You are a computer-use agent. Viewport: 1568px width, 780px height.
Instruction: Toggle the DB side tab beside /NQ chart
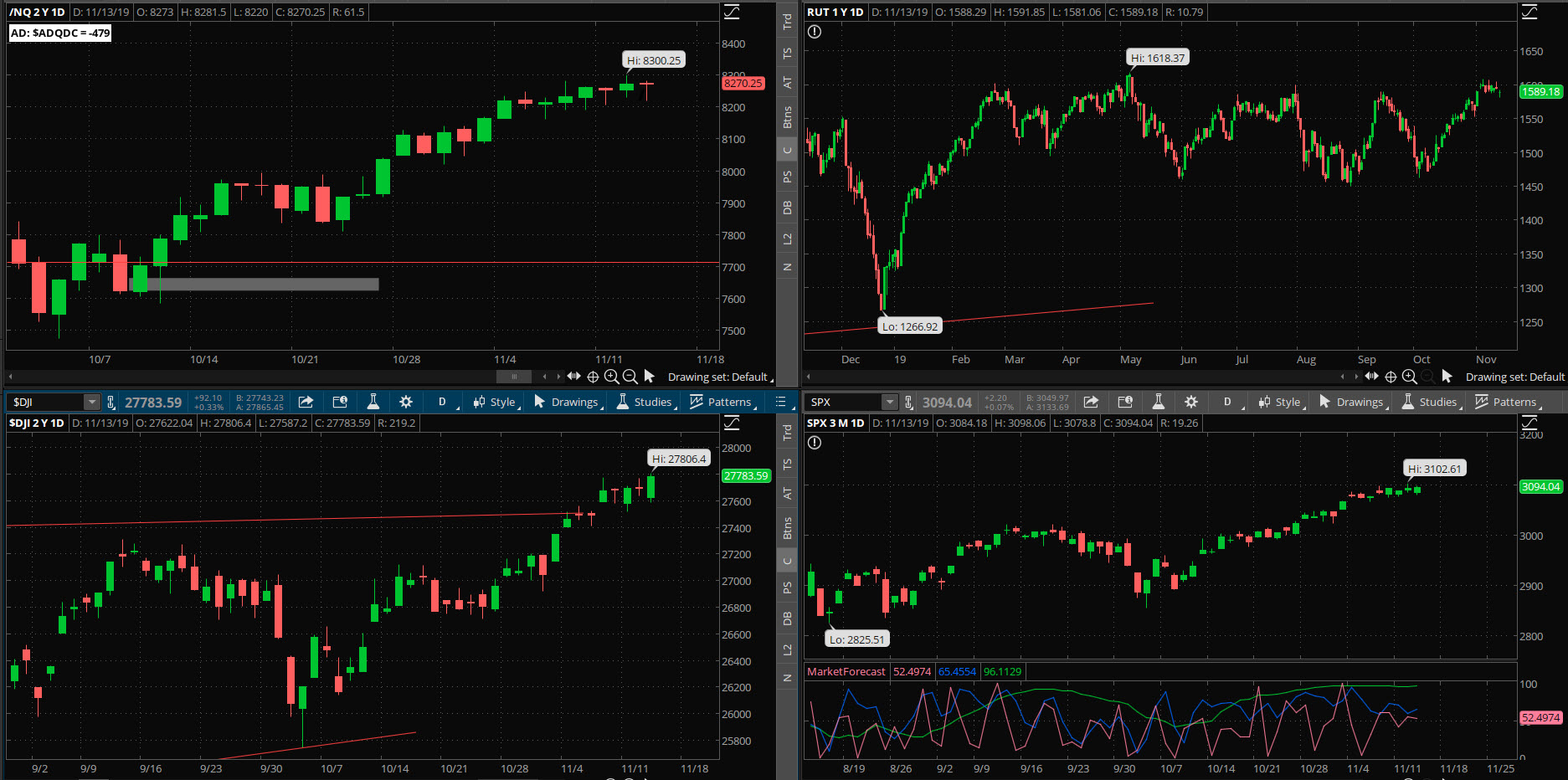(x=787, y=208)
